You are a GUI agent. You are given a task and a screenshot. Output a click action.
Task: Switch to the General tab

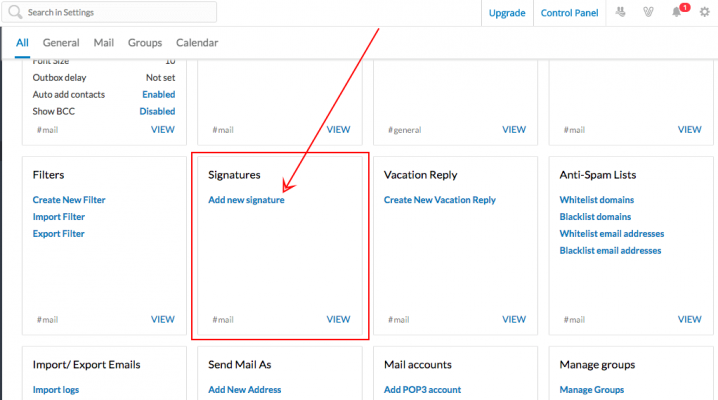click(x=61, y=43)
